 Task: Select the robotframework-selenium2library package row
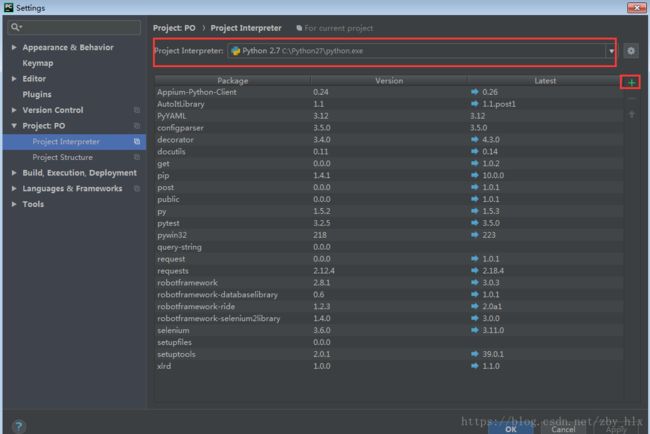click(389, 318)
